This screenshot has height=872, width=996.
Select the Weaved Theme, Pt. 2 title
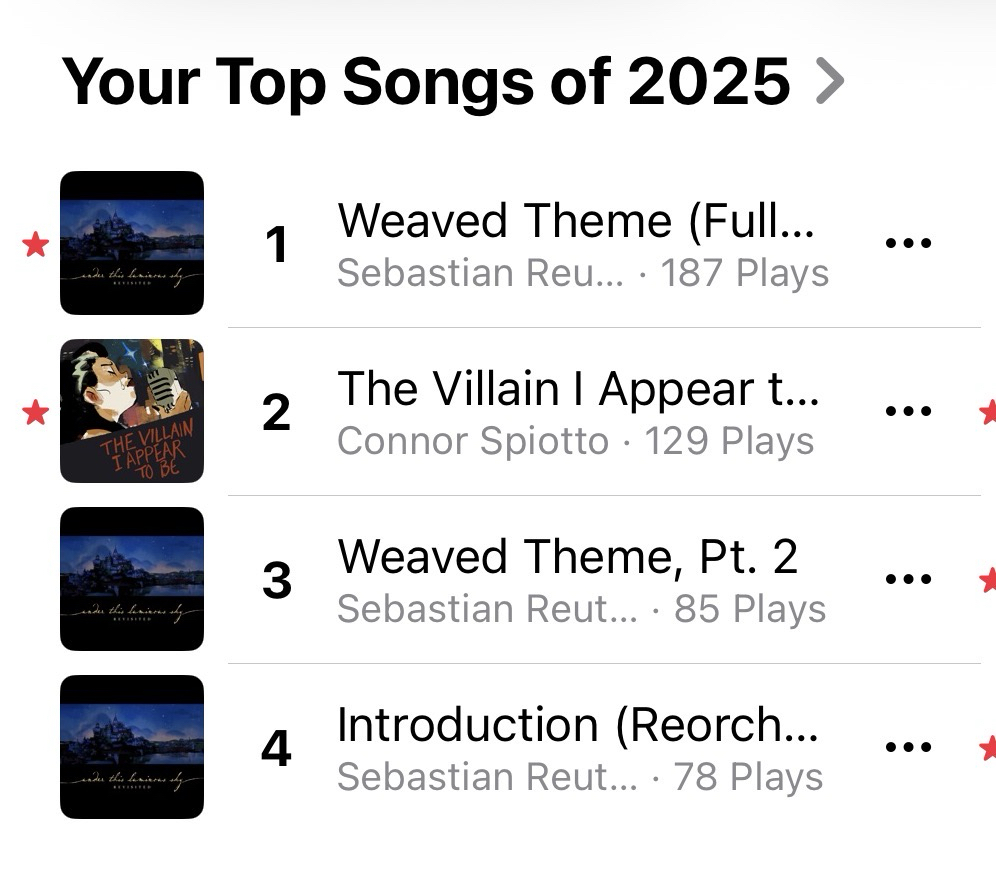567,557
